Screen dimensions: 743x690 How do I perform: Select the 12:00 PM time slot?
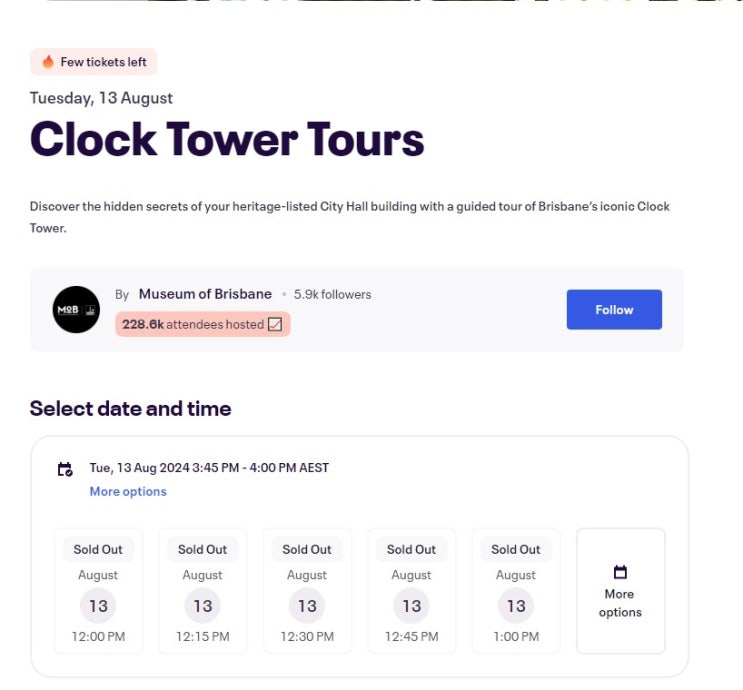pyautogui.click(x=98, y=591)
